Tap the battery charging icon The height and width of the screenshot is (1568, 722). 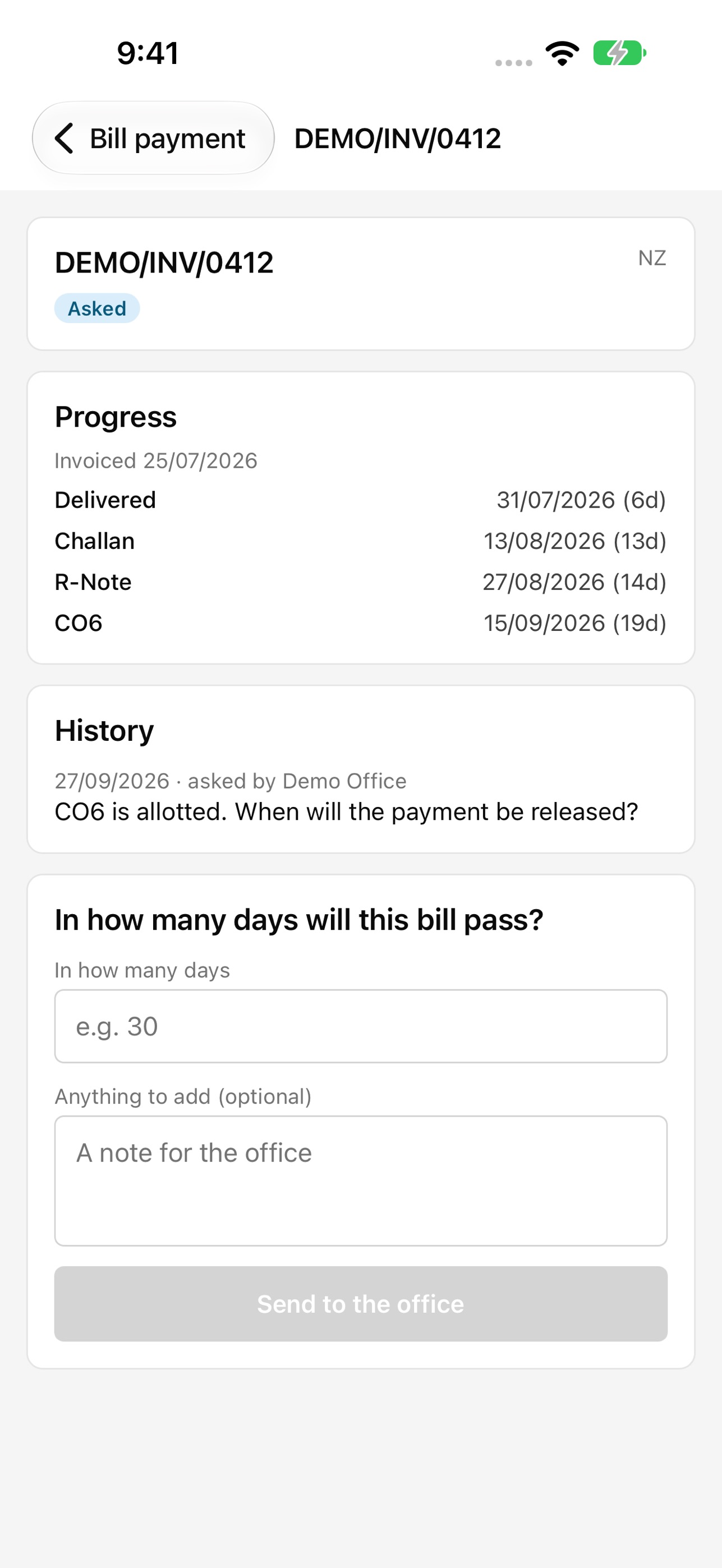[619, 53]
